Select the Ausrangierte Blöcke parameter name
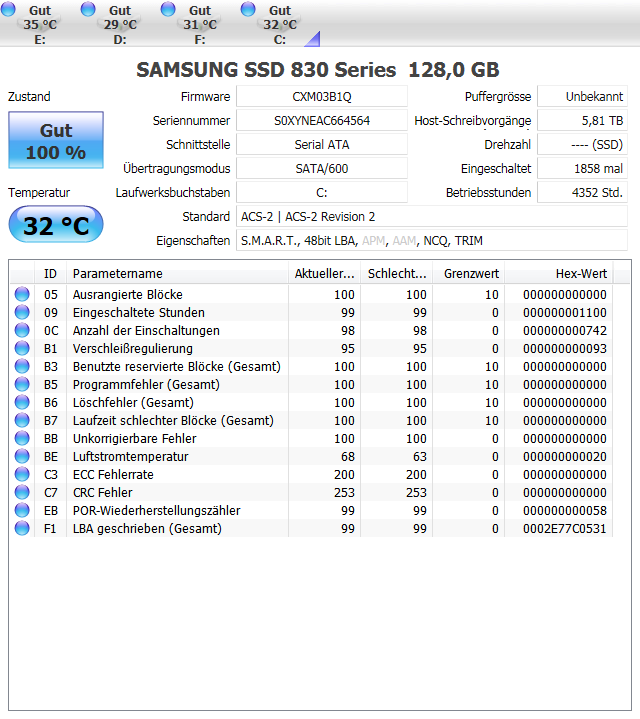 click(x=127, y=294)
